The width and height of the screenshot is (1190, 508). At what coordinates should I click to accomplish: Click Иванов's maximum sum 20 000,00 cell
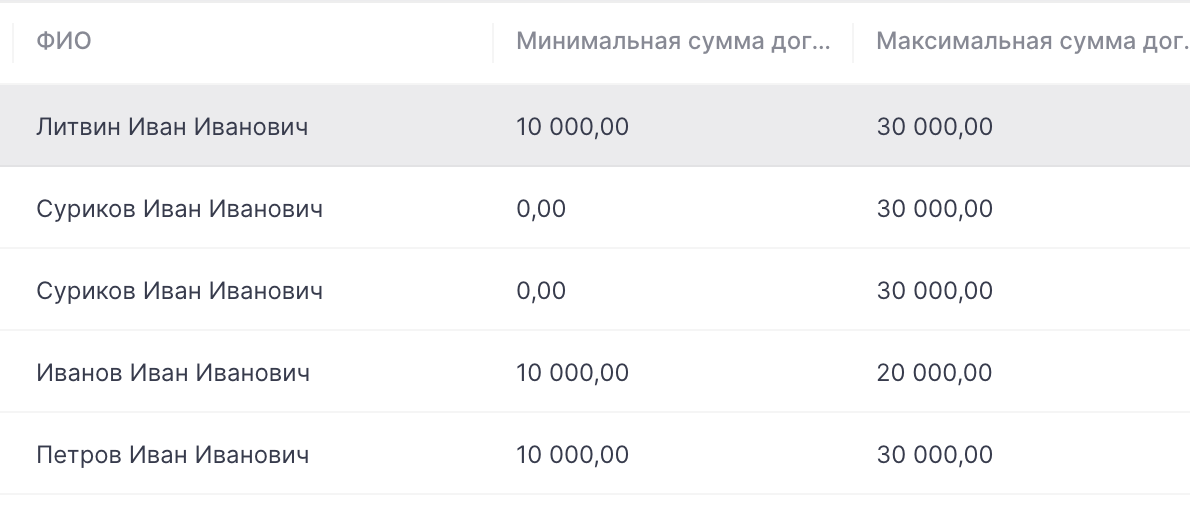[x=935, y=373]
